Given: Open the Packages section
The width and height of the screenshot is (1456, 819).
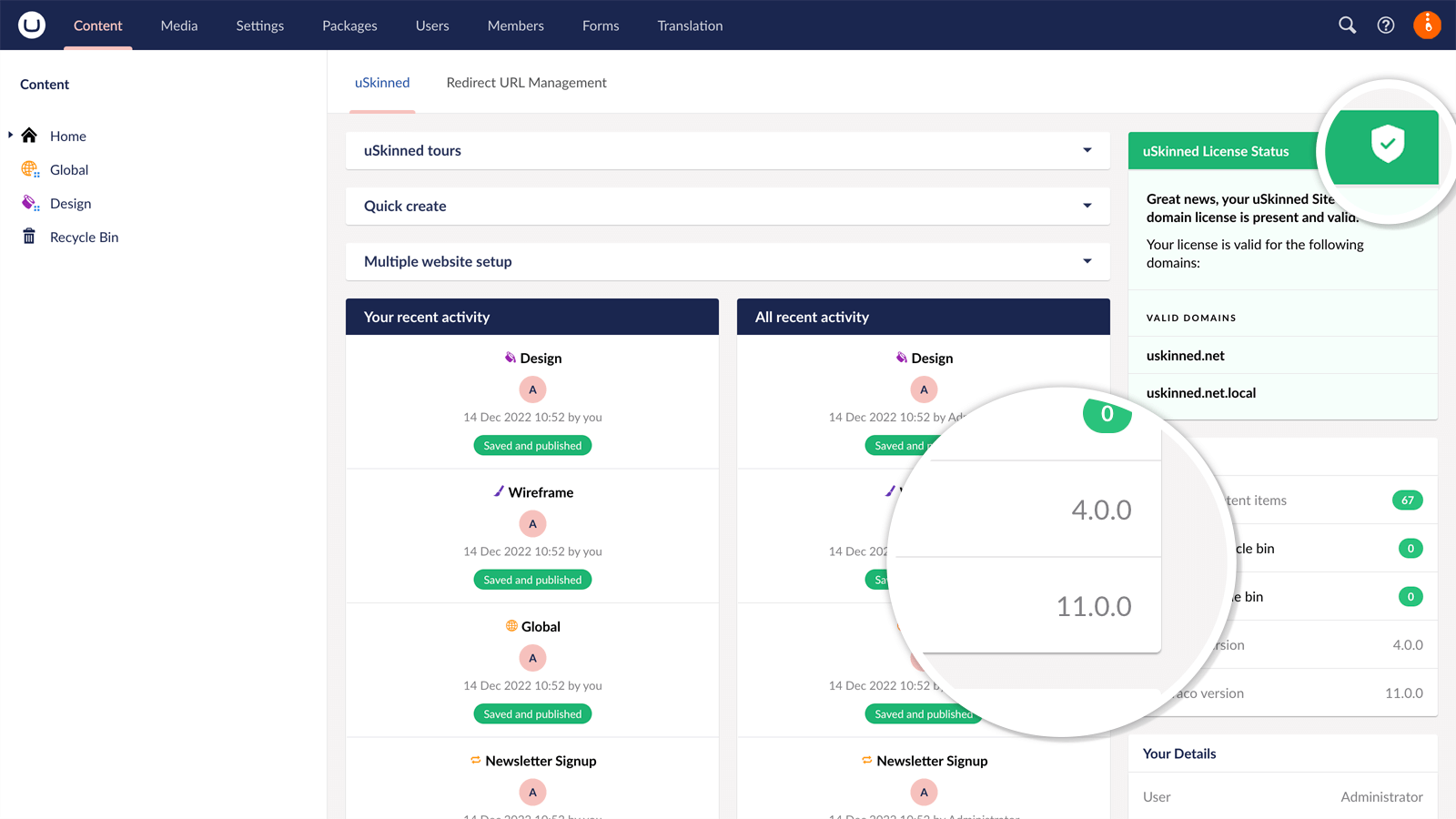Looking at the screenshot, I should 349,25.
